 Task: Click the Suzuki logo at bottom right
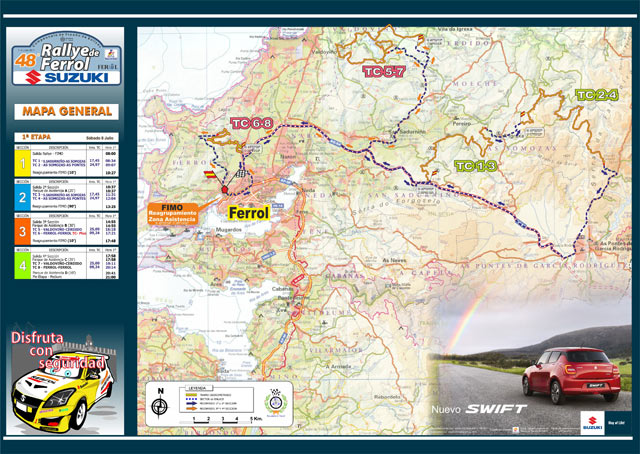click(592, 423)
